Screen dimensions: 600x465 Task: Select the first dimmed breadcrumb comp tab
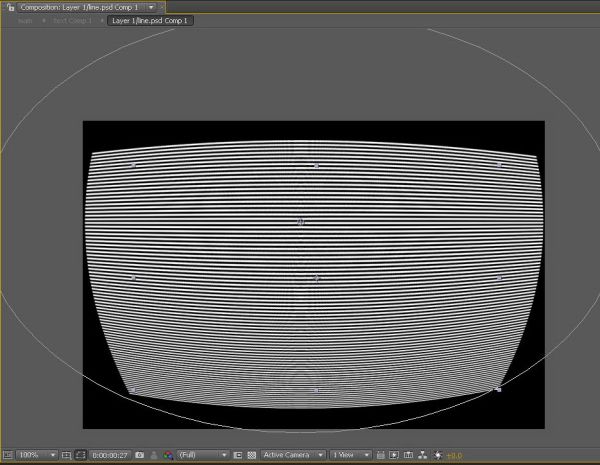pos(25,21)
